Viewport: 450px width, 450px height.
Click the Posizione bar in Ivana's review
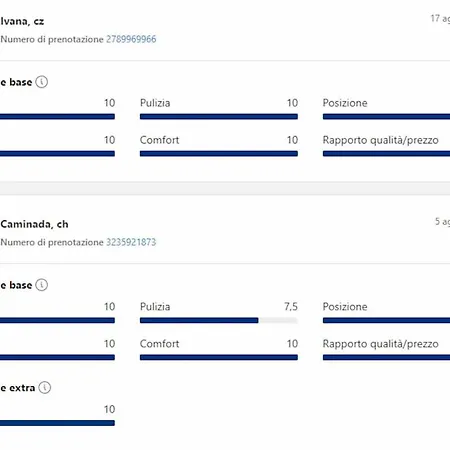(x=386, y=117)
